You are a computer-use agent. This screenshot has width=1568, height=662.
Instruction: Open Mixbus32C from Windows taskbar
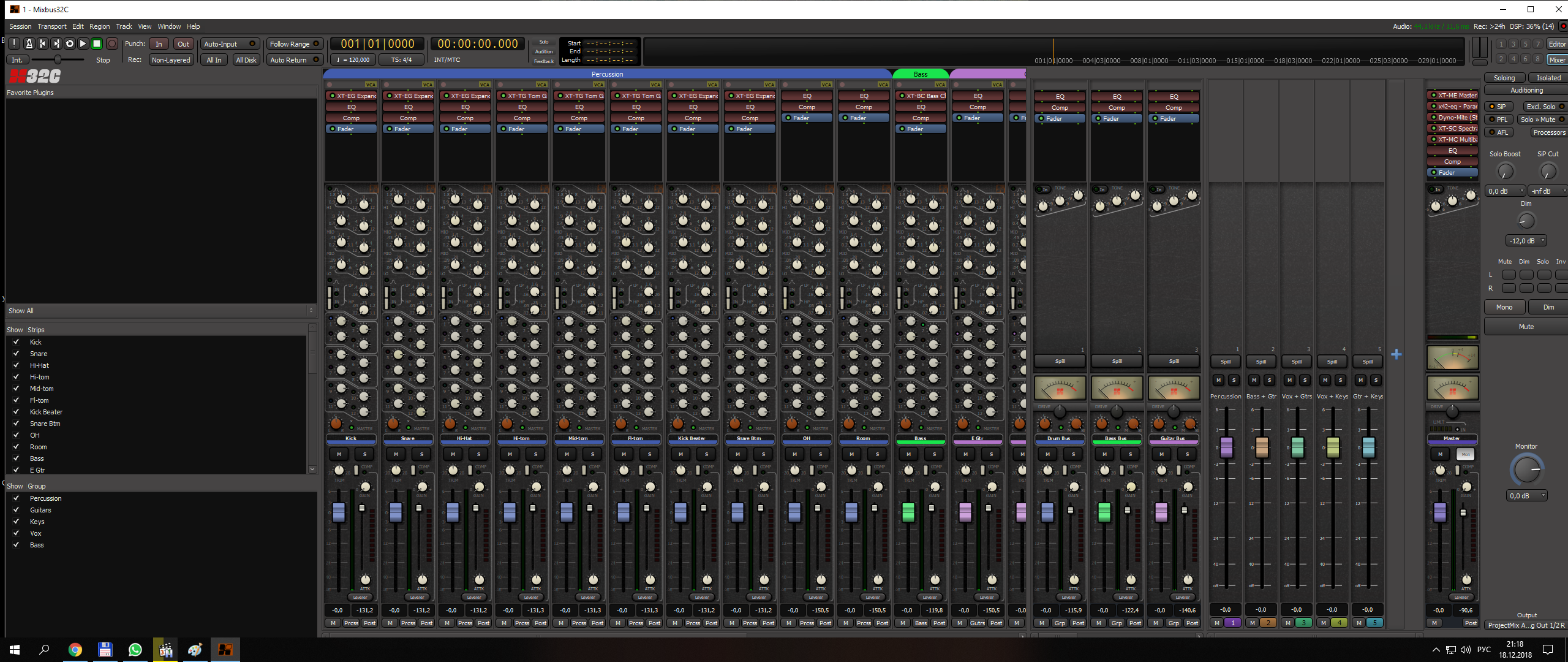tap(225, 650)
